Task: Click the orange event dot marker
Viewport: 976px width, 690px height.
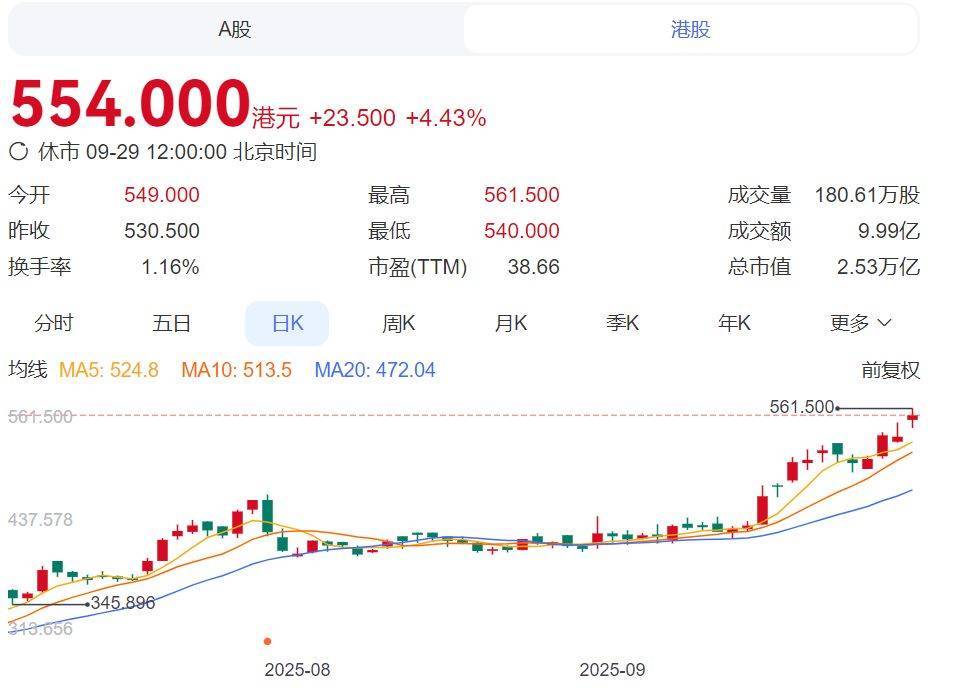Action: [267, 641]
